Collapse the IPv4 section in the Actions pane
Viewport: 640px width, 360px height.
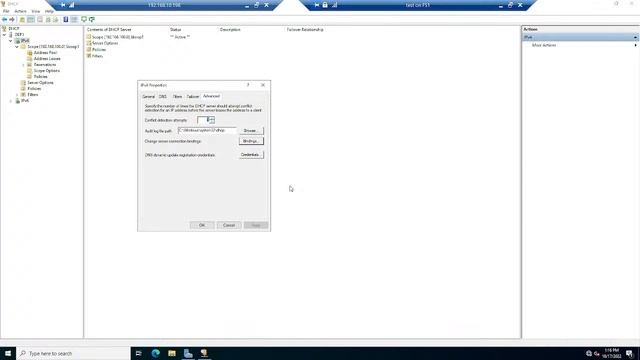635,37
